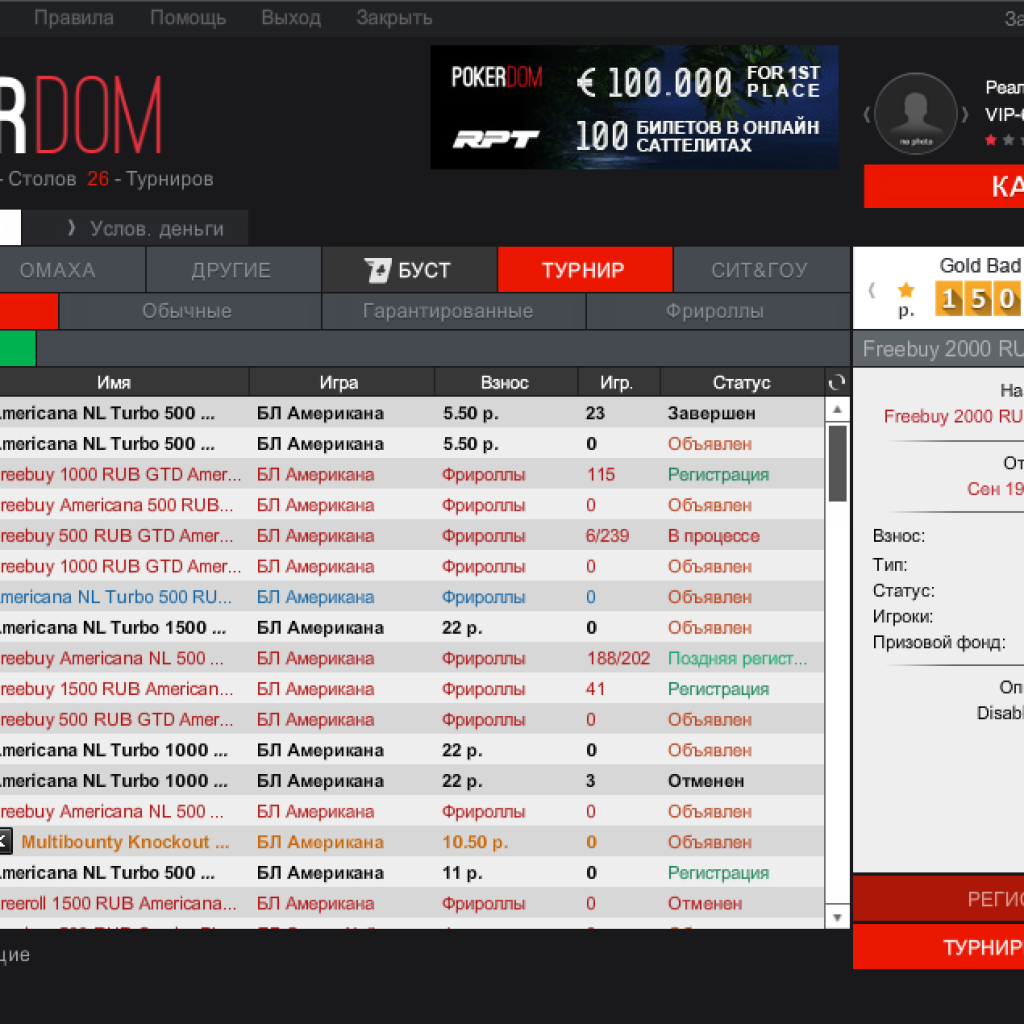The width and height of the screenshot is (1024, 1024).
Task: Select the 188/202 Поздняя регист row
Action: [x=412, y=658]
